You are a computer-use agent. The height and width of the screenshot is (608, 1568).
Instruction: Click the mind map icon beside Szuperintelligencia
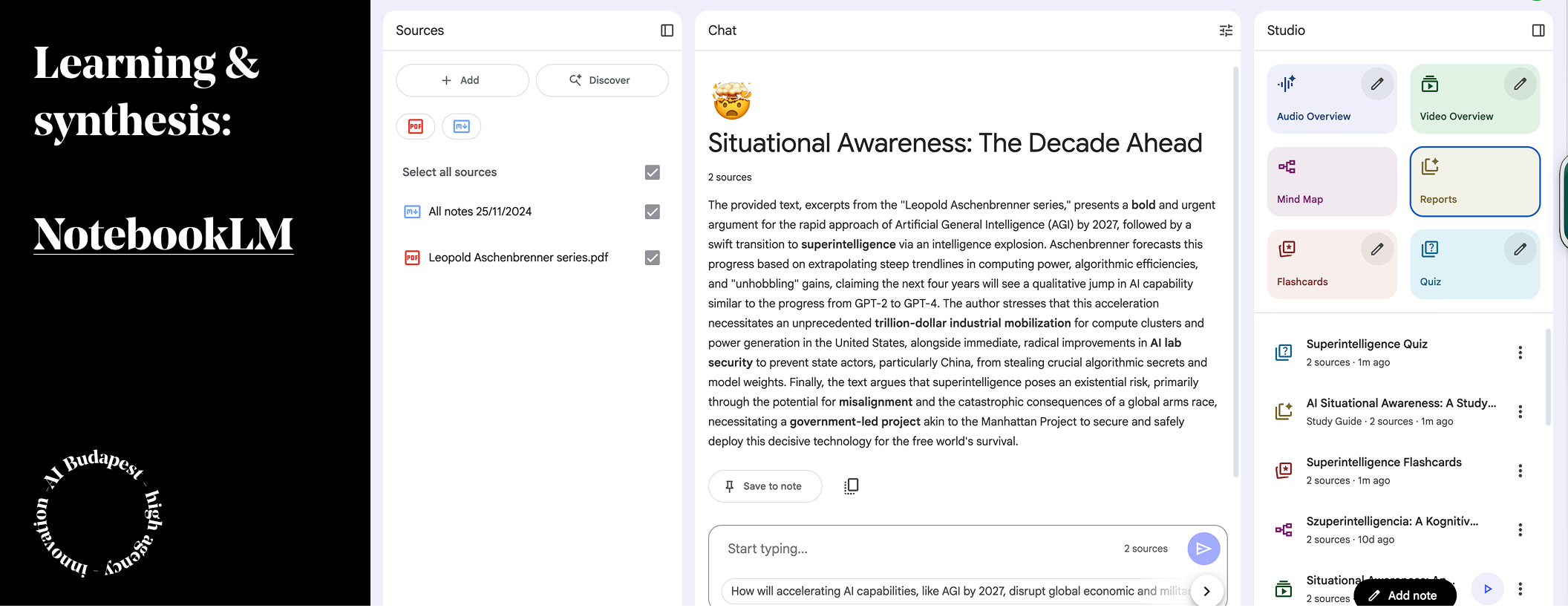tap(1284, 530)
